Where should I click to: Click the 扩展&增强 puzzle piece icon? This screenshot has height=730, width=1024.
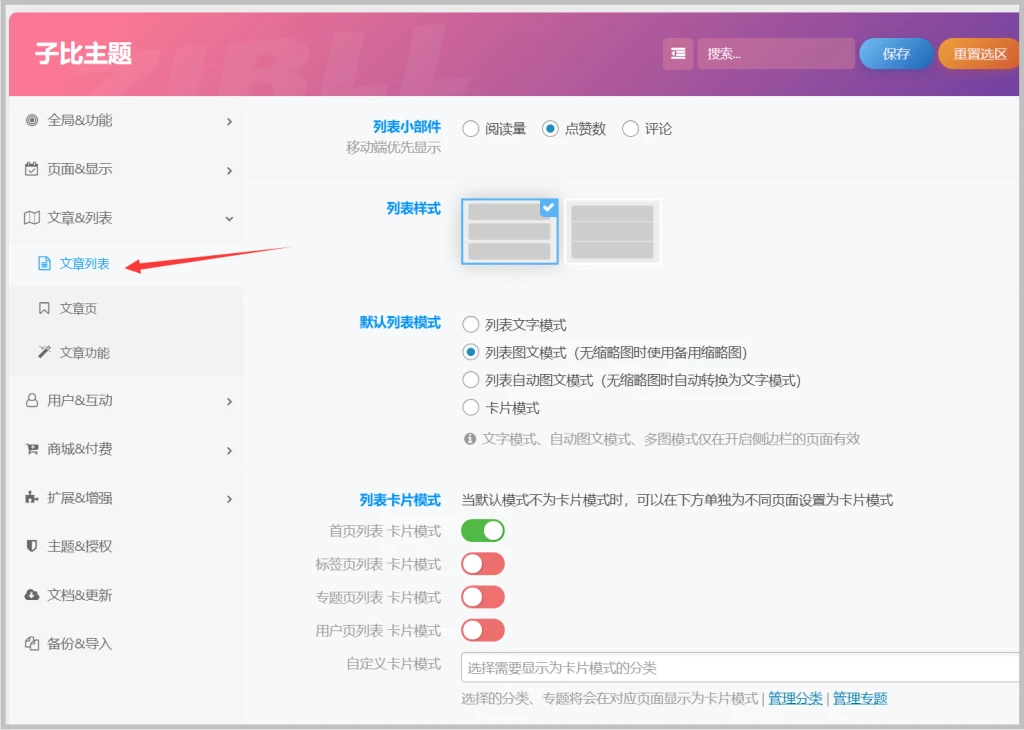tap(31, 498)
